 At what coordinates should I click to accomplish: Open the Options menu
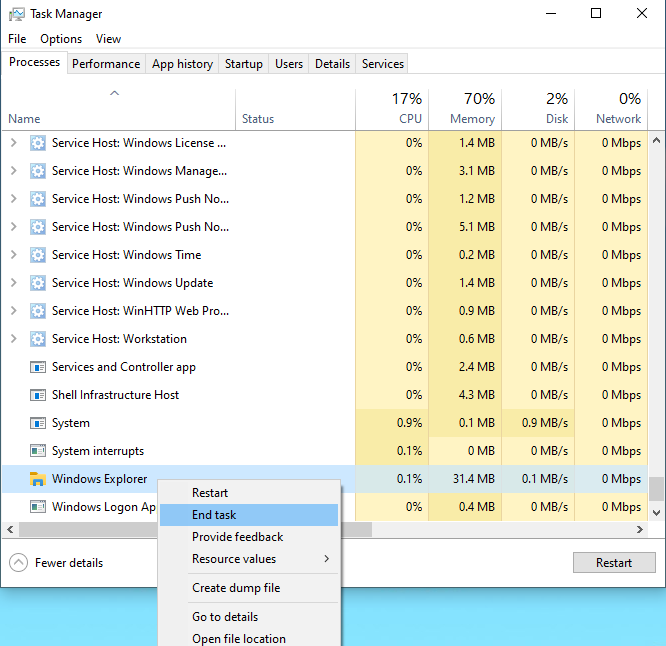point(61,39)
